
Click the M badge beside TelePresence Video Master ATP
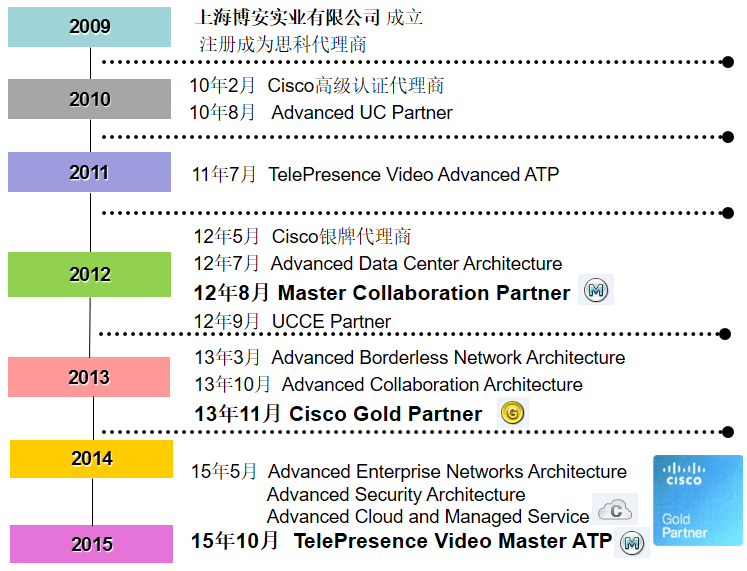pyautogui.click(x=631, y=543)
